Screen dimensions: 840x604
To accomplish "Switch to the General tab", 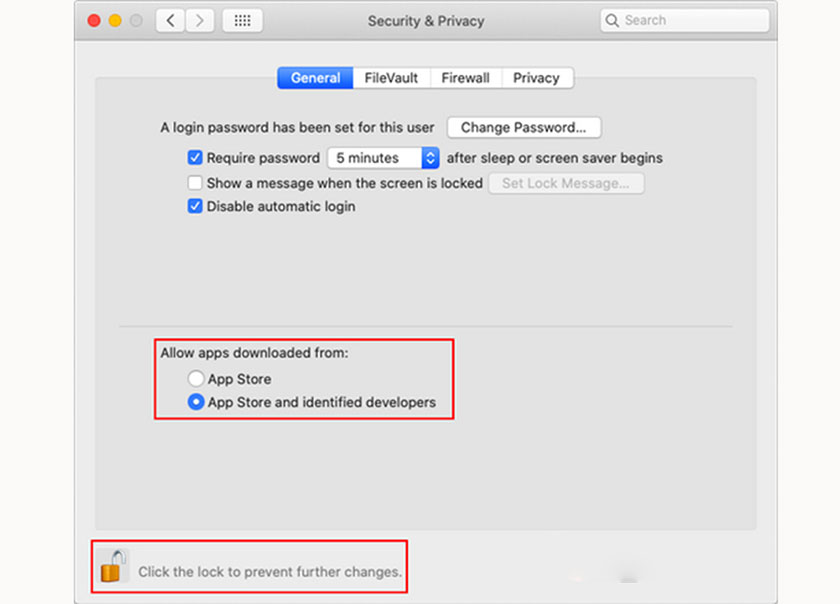I will (315, 78).
